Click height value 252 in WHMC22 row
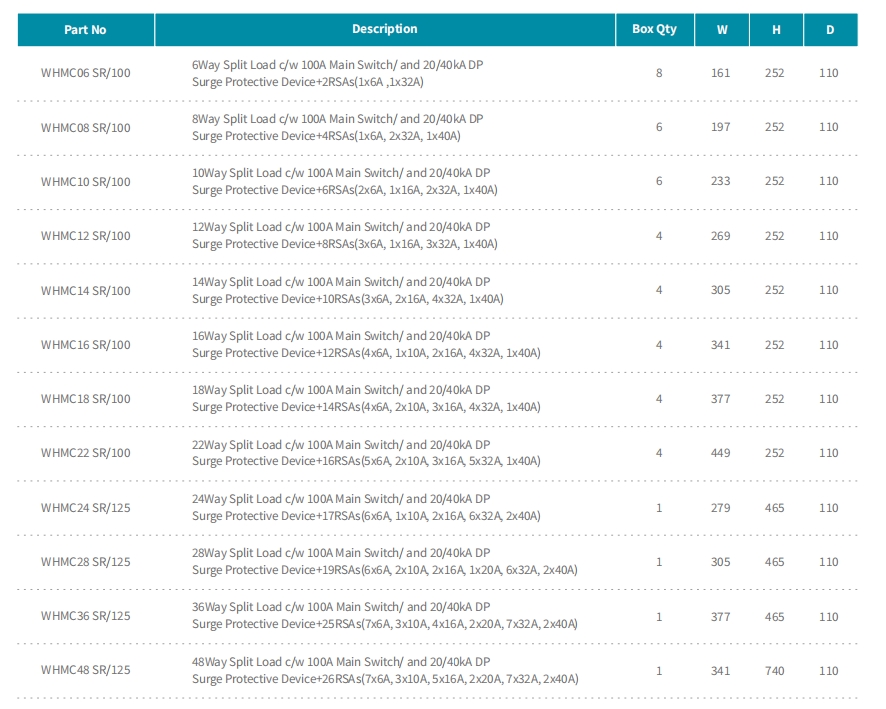The image size is (886, 709). pyautogui.click(x=775, y=453)
